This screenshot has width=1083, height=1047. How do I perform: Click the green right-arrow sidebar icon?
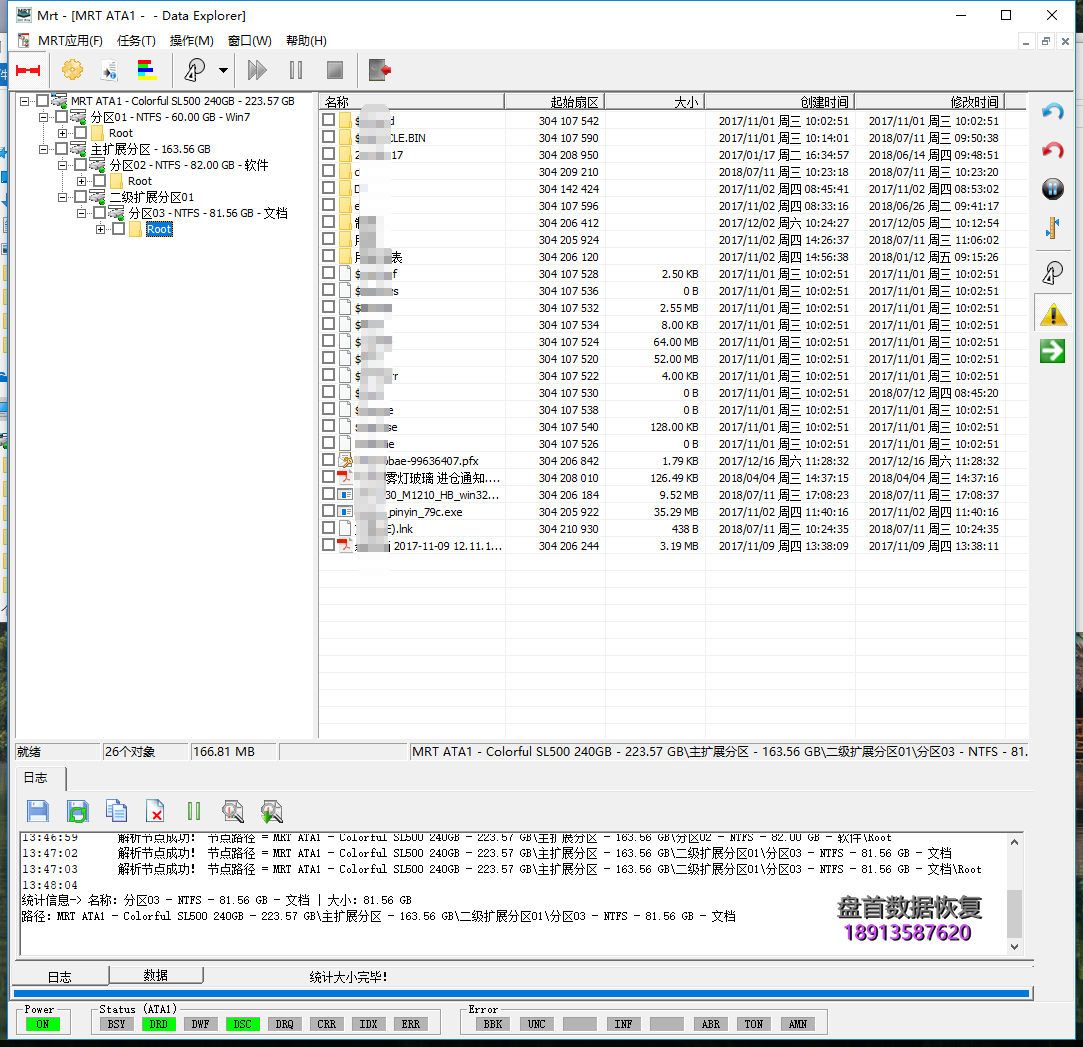1052,351
